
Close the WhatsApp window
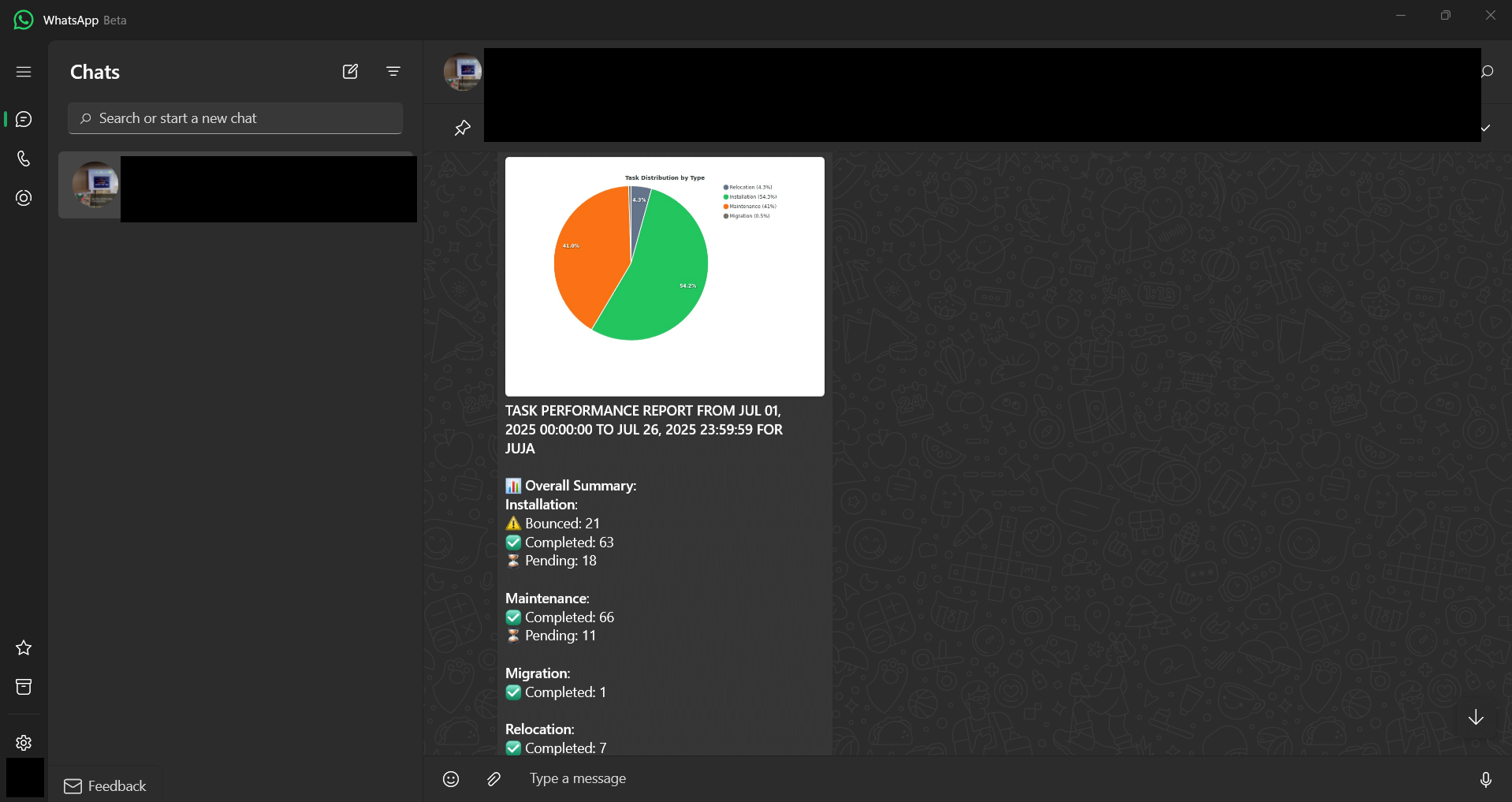point(1490,15)
